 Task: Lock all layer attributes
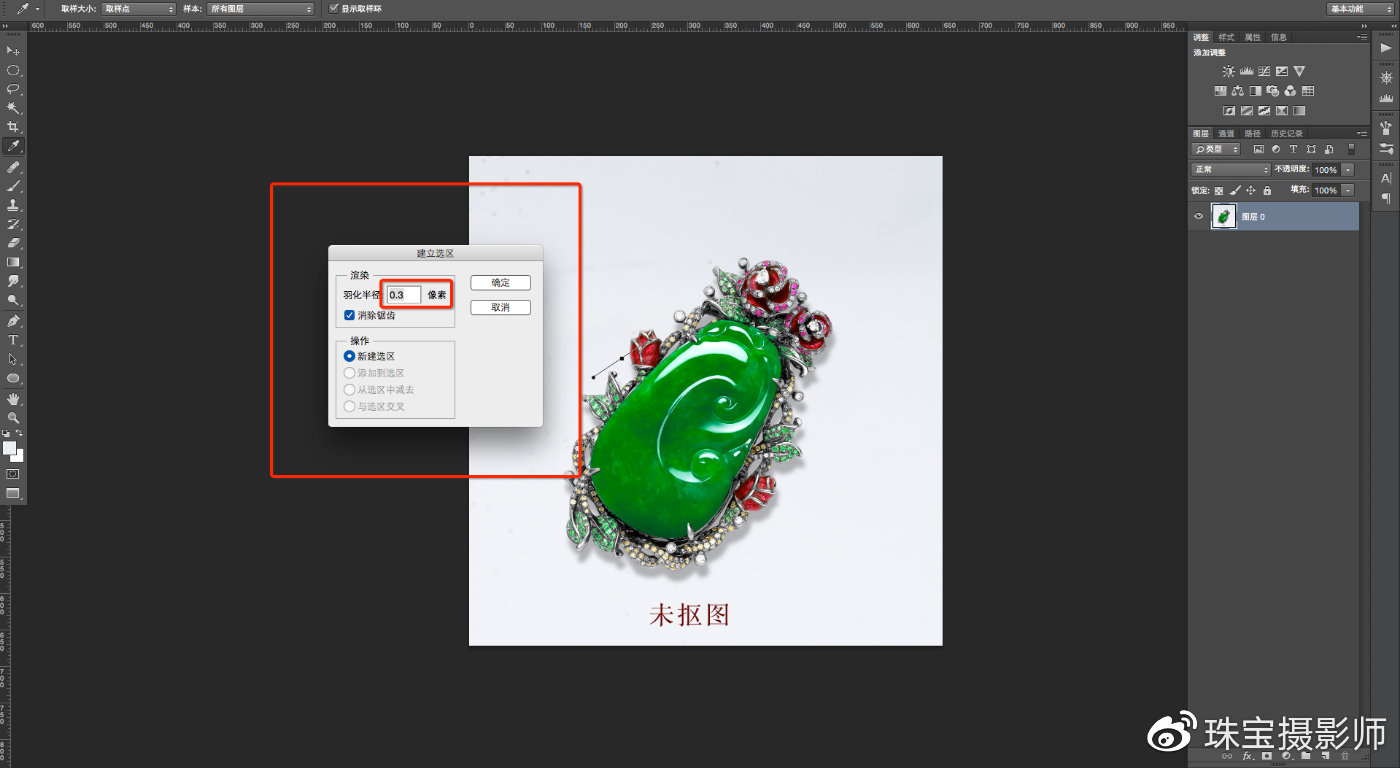pos(1267,190)
